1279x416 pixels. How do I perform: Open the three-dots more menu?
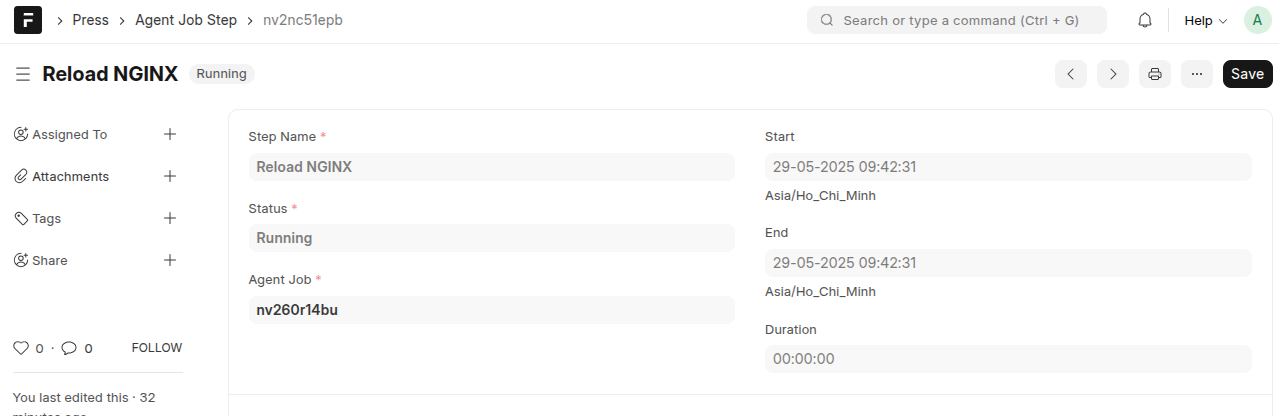tap(1197, 74)
